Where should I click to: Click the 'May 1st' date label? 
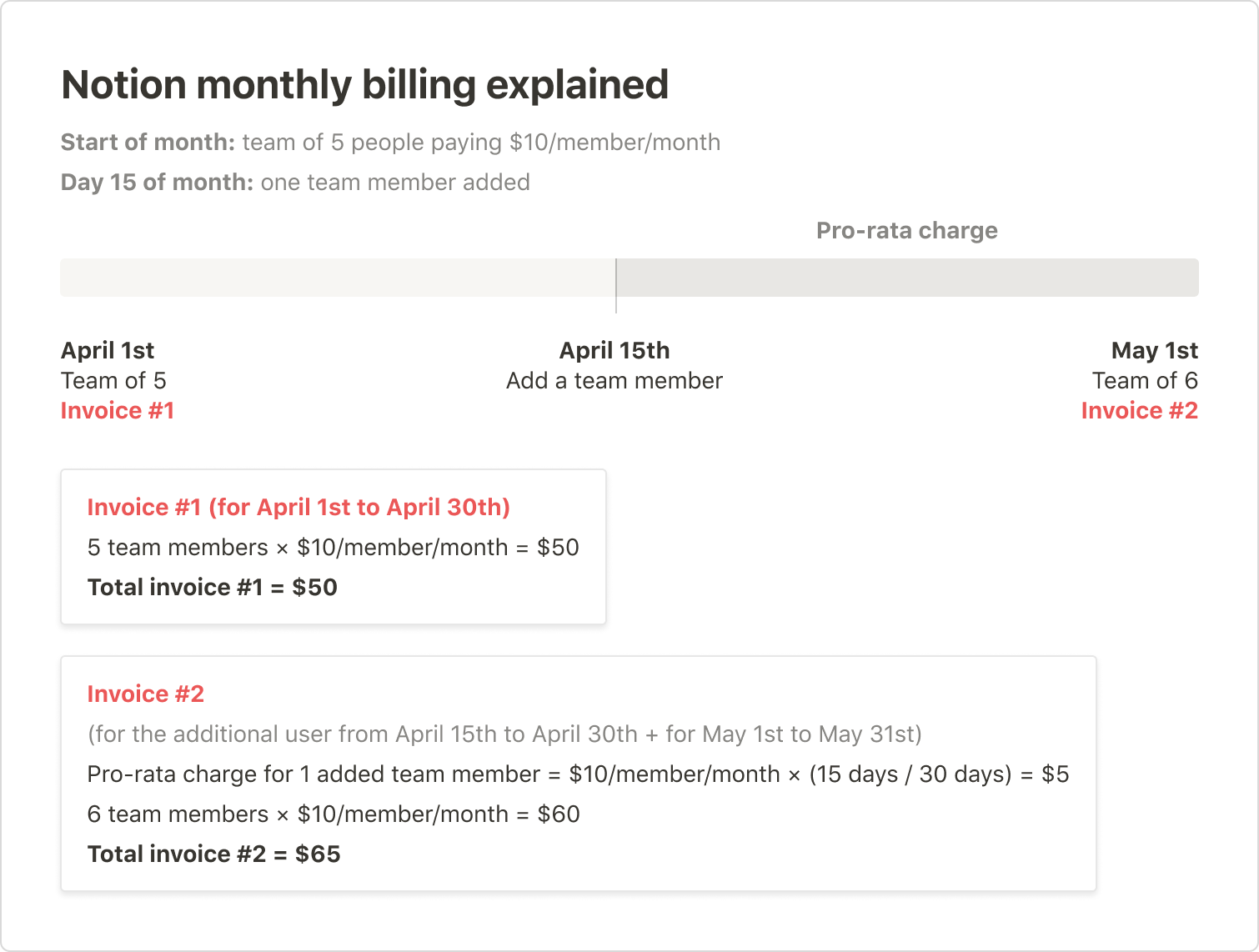point(1154,351)
